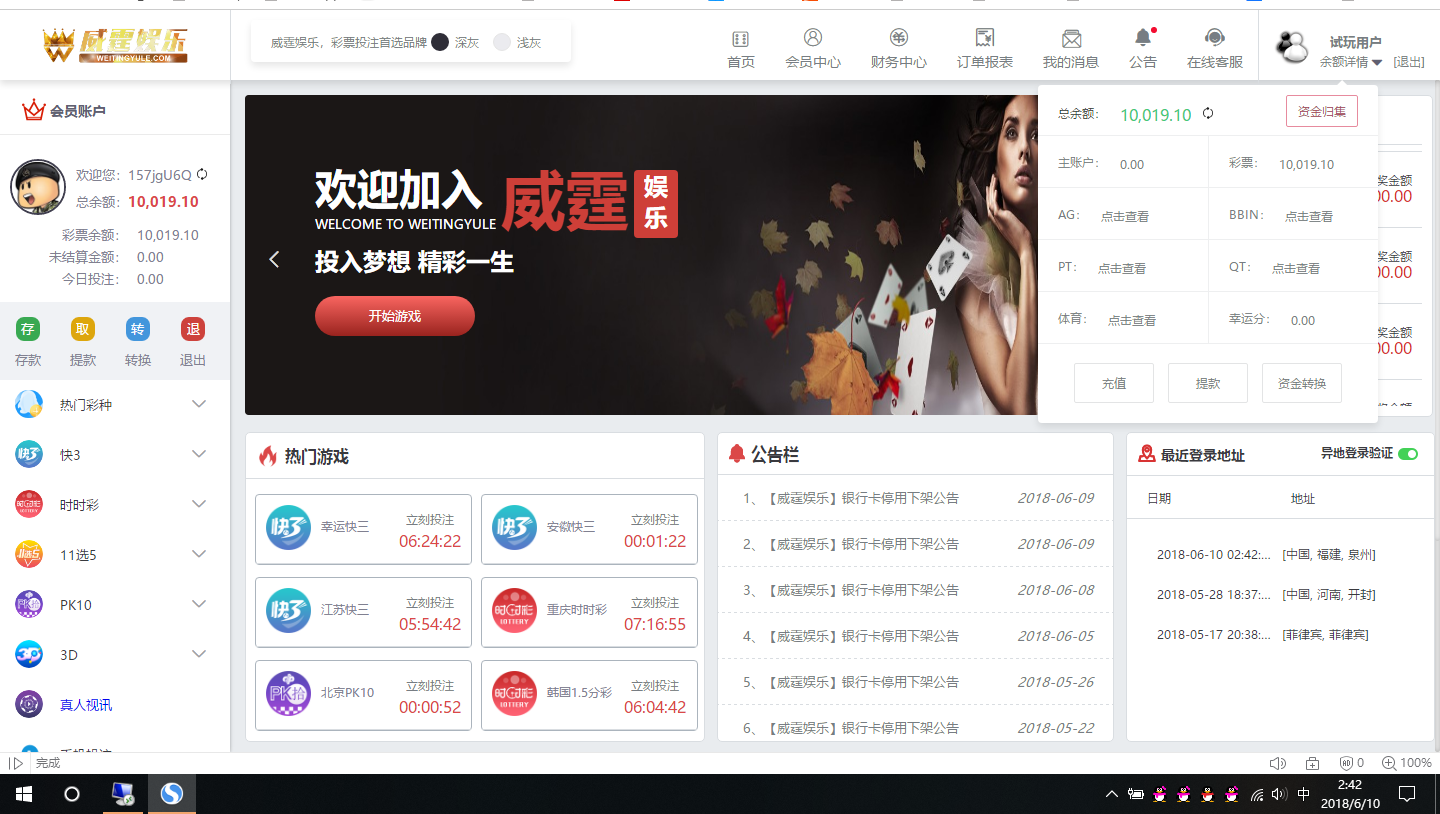Screen dimensions: 1440x814
Task: Click the yellow 提款 withdraw icon
Action: pos(83,329)
